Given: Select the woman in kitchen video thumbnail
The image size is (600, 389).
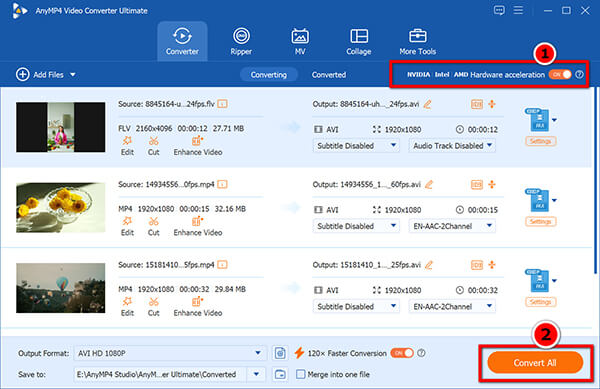Looking at the screenshot, I should 60,127.
